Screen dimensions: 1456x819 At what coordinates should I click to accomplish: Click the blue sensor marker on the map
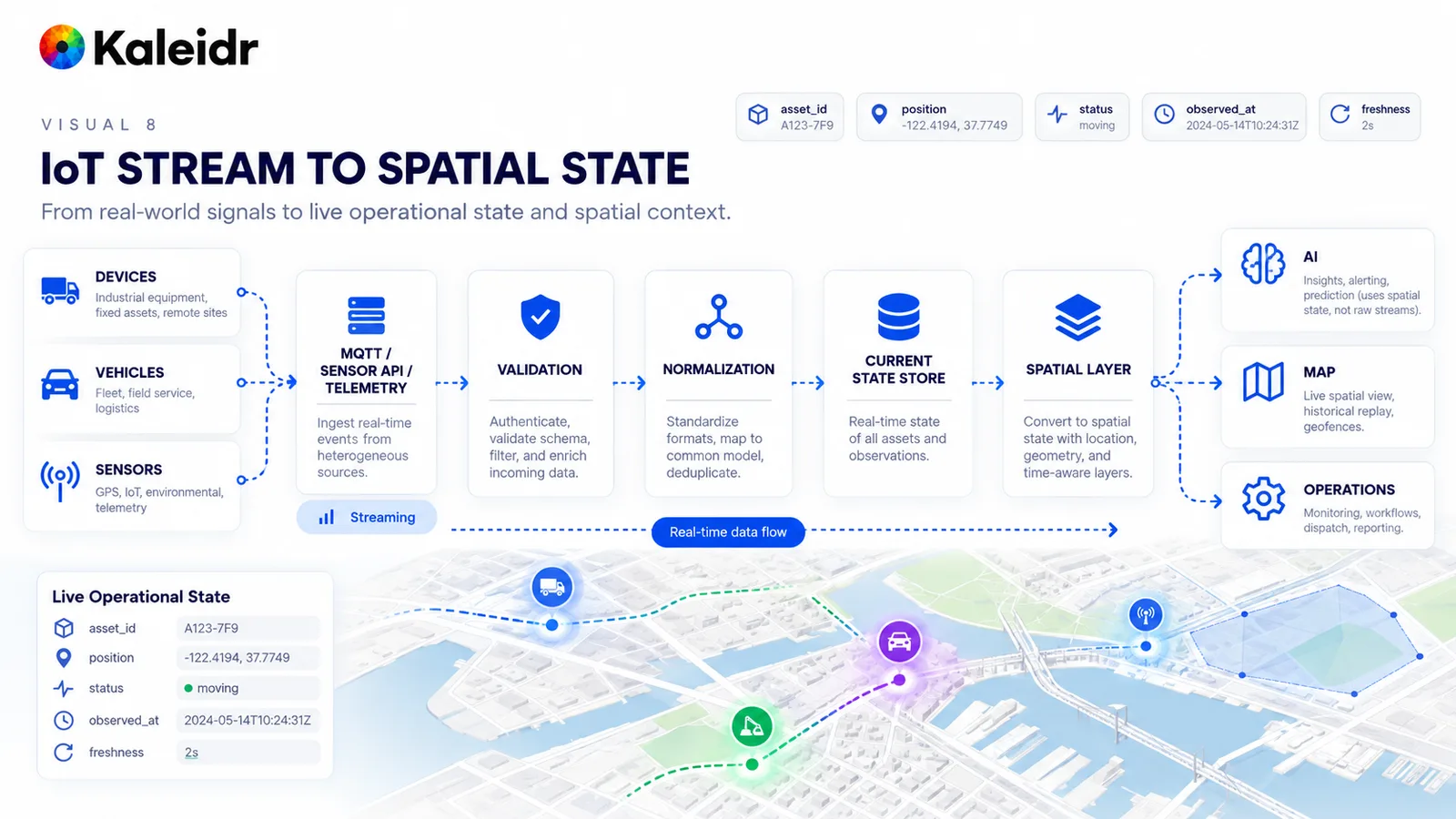click(x=1146, y=614)
